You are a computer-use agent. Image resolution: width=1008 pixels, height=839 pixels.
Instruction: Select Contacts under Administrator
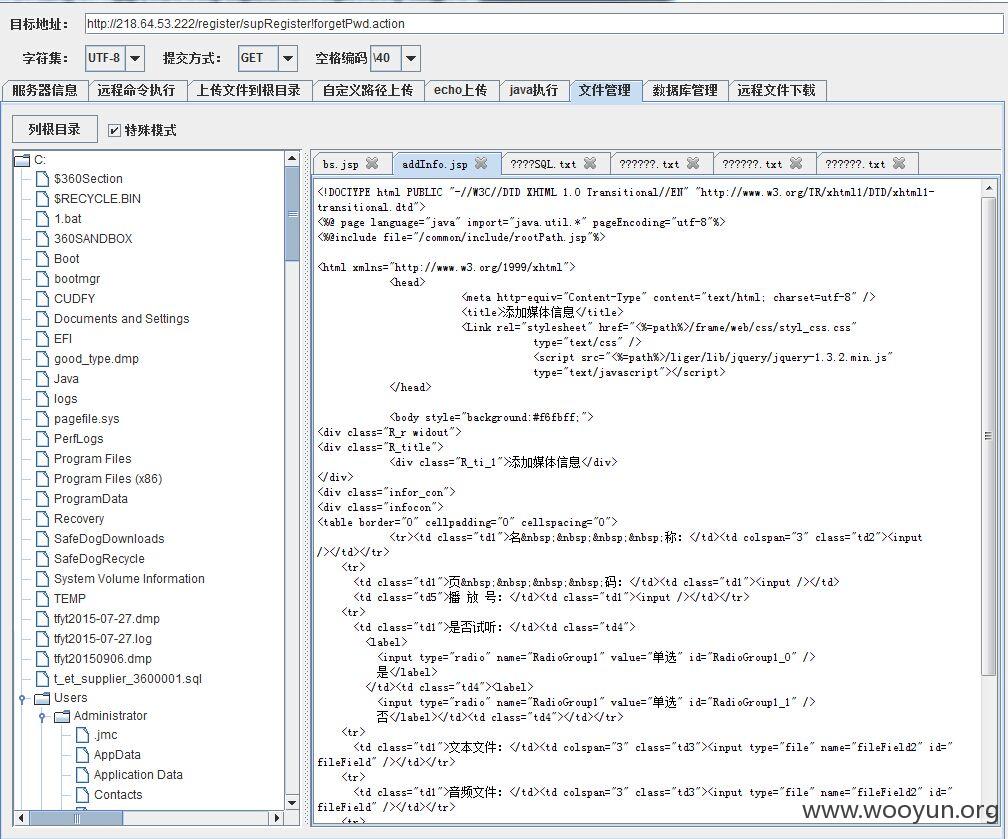coord(118,794)
